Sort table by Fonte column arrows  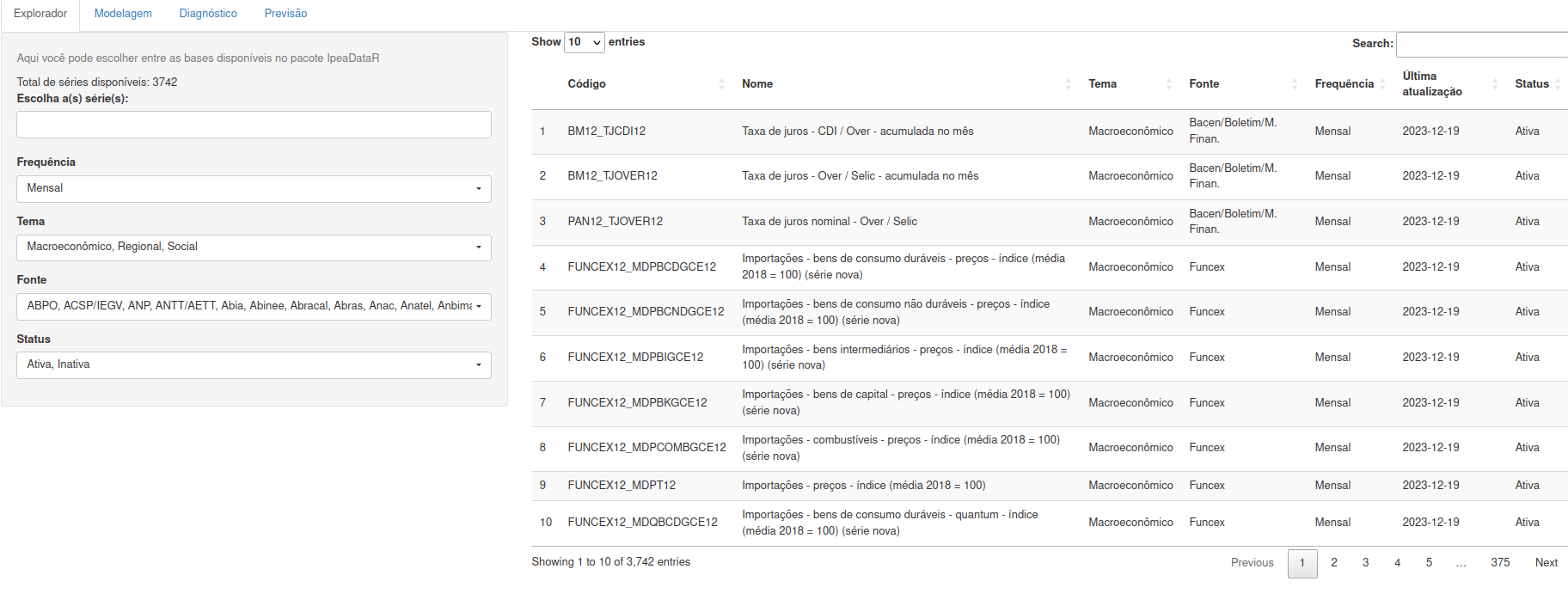coord(1294,84)
